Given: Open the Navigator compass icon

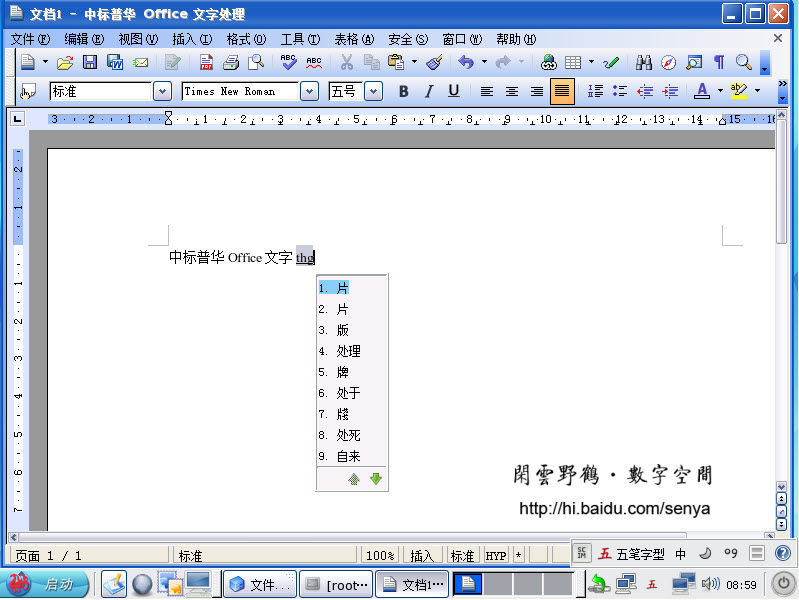Looking at the screenshot, I should point(669,62).
